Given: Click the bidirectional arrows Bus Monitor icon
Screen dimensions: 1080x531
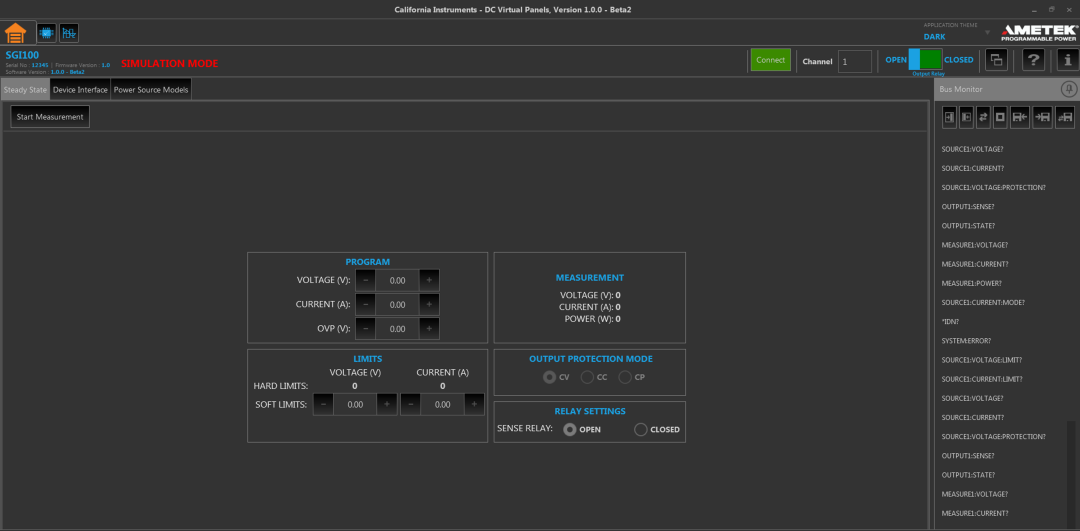Looking at the screenshot, I should pos(984,117).
